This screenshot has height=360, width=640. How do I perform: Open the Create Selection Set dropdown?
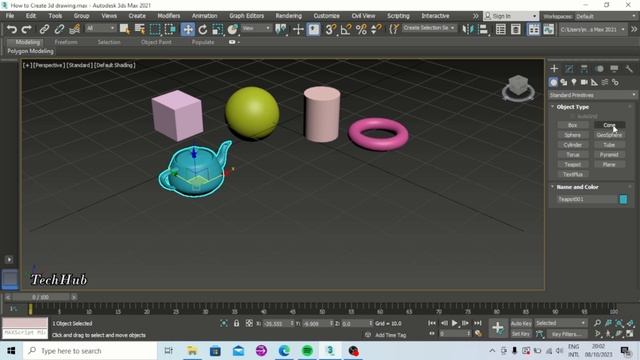click(429, 28)
